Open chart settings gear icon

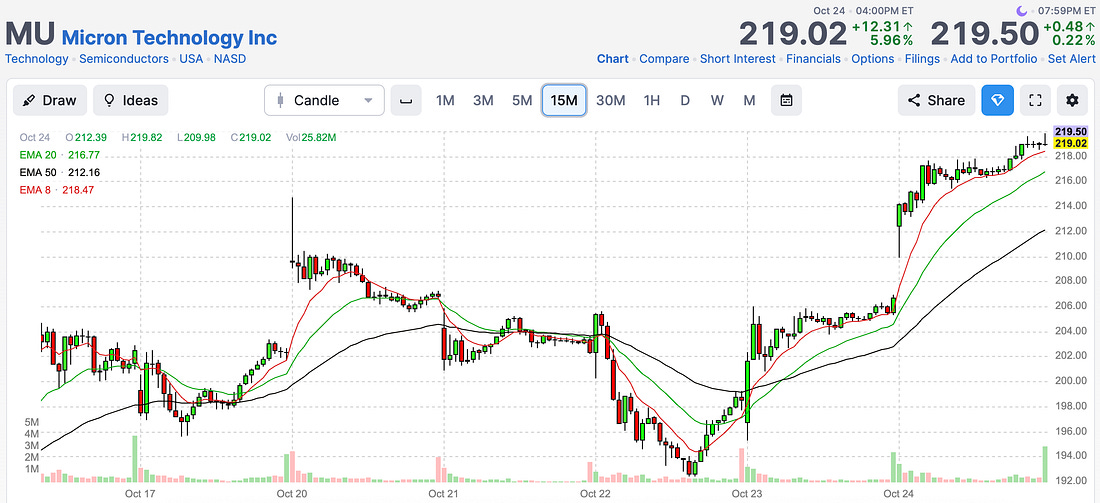(x=1072, y=100)
